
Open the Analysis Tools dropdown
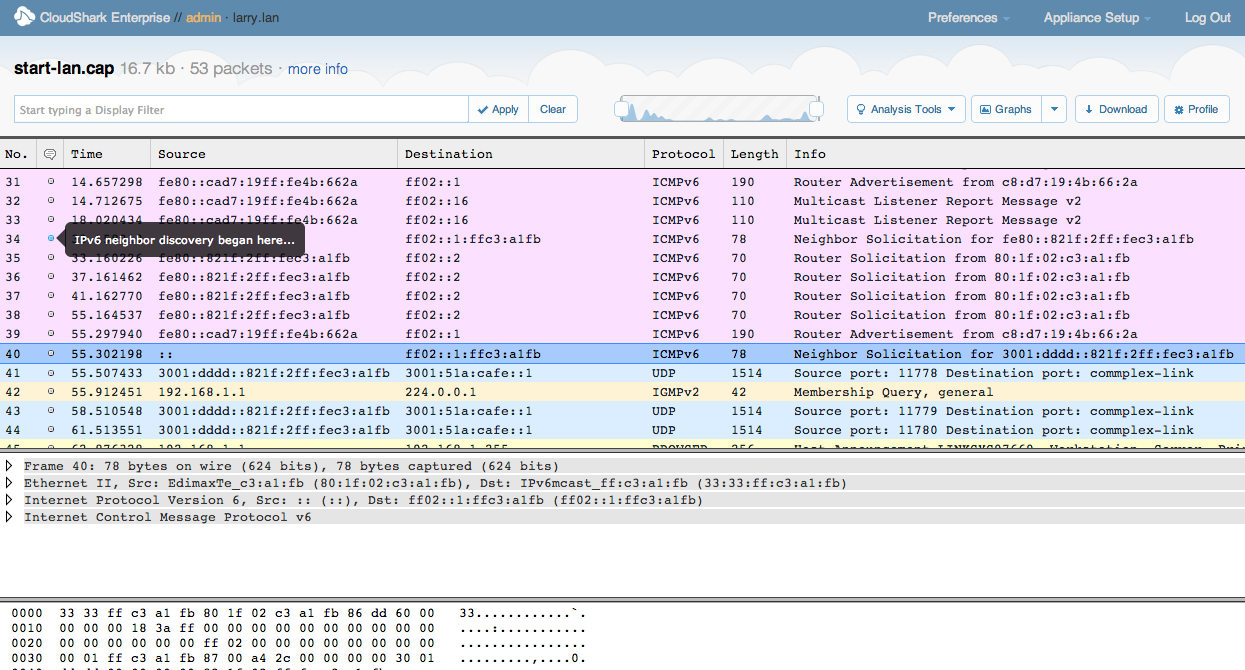point(906,109)
